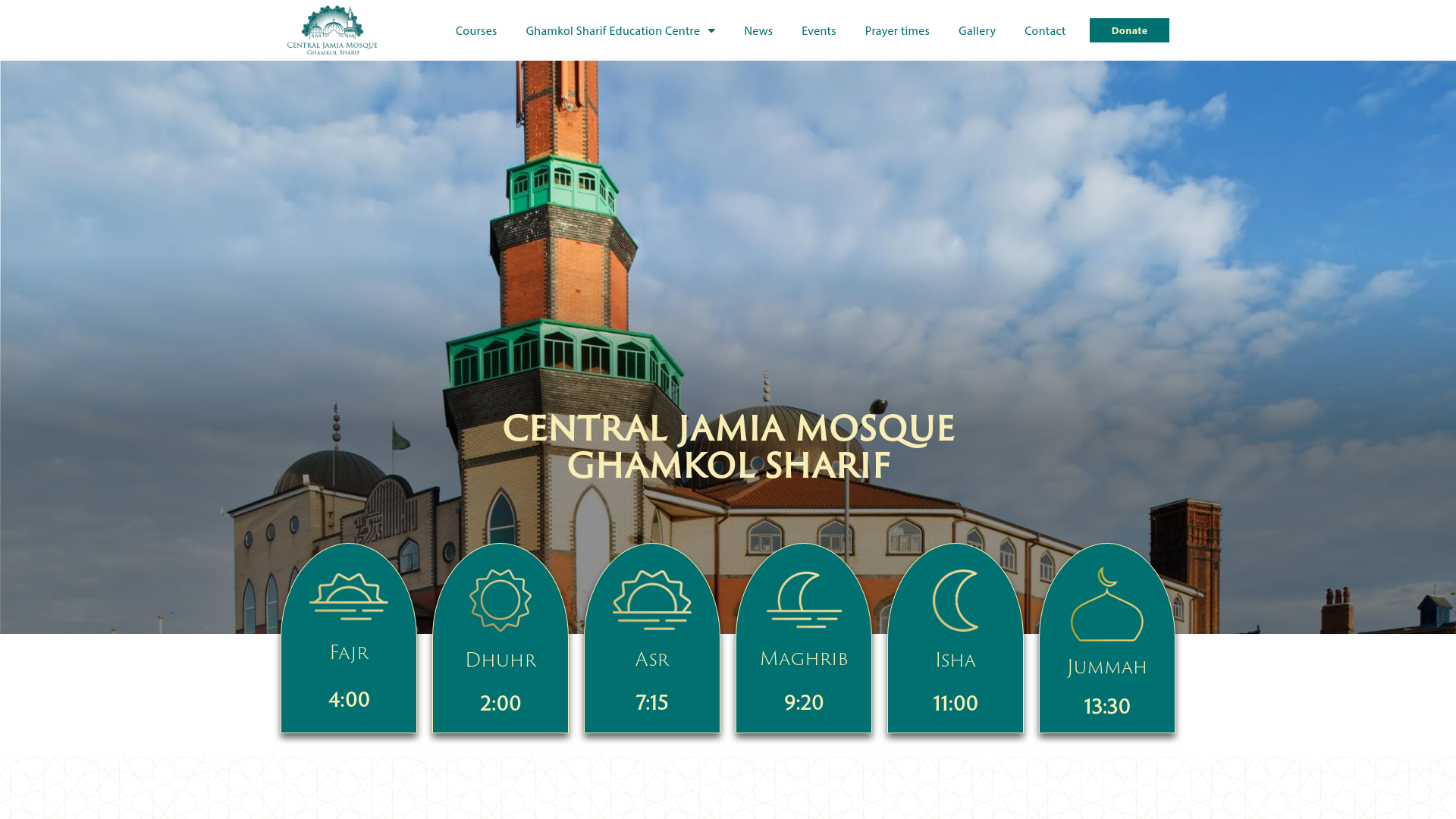Click the Asr label
The height and width of the screenshot is (819, 1456).
pyautogui.click(x=652, y=660)
